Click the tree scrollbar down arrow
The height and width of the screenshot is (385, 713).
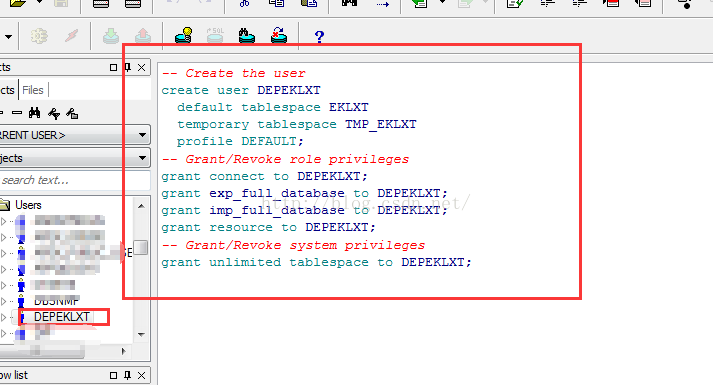pyautogui.click(x=141, y=335)
